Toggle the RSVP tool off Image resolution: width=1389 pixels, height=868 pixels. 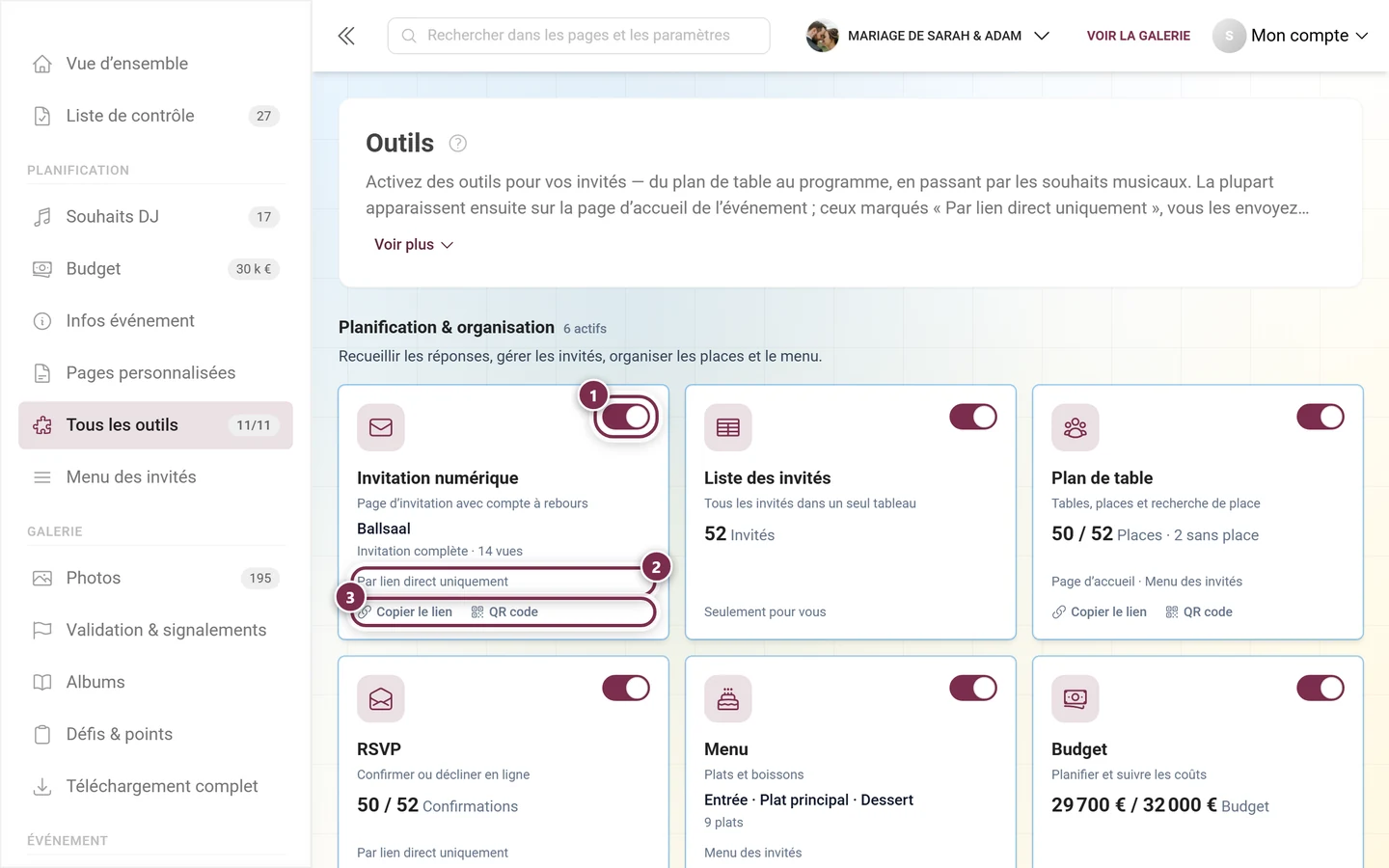[626, 688]
